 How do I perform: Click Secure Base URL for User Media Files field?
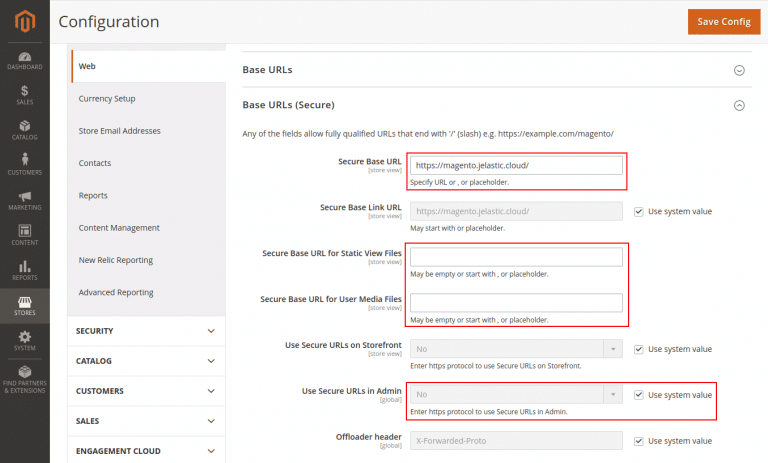point(516,303)
